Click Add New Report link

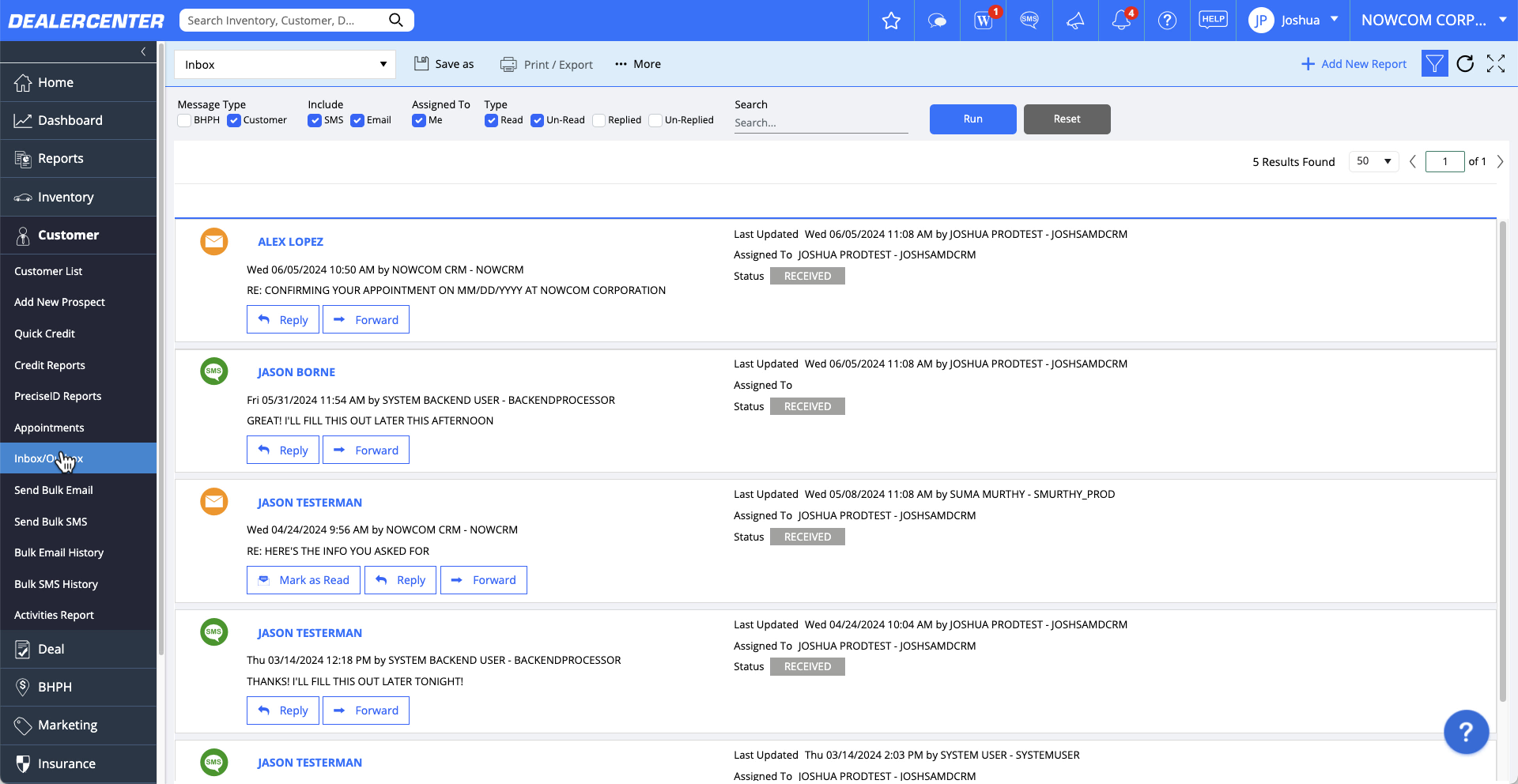point(1354,64)
